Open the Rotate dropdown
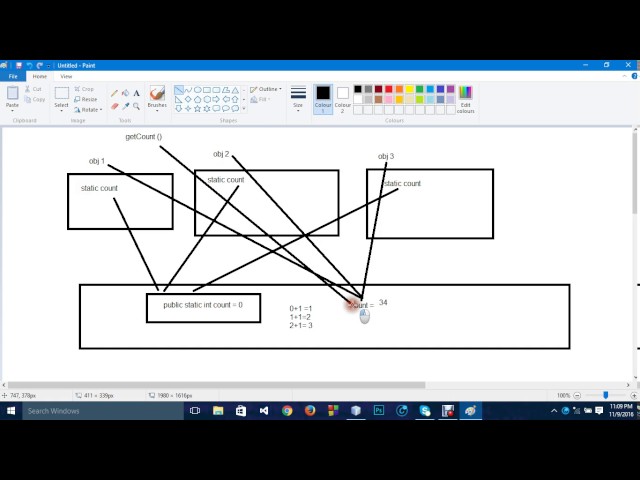Image resolution: width=640 pixels, height=480 pixels. (88, 110)
